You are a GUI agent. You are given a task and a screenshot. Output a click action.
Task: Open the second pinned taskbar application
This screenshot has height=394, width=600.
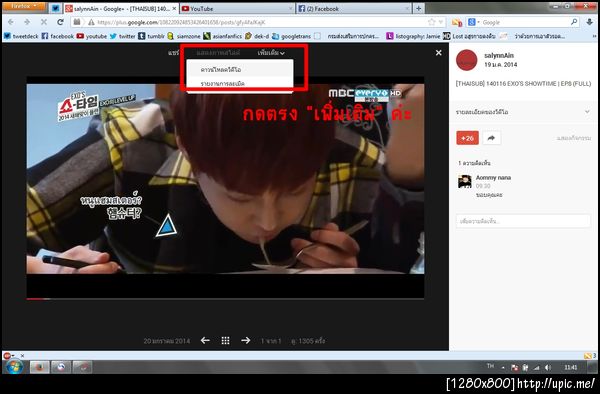61,367
